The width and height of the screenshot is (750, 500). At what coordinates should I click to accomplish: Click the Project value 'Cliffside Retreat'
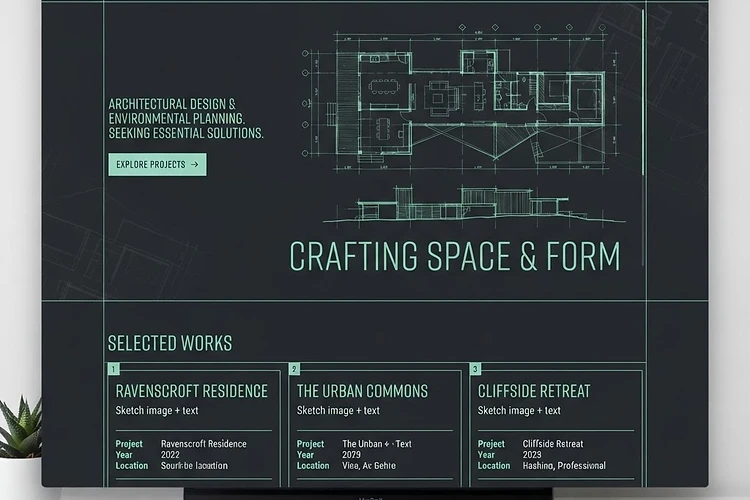coord(553,444)
